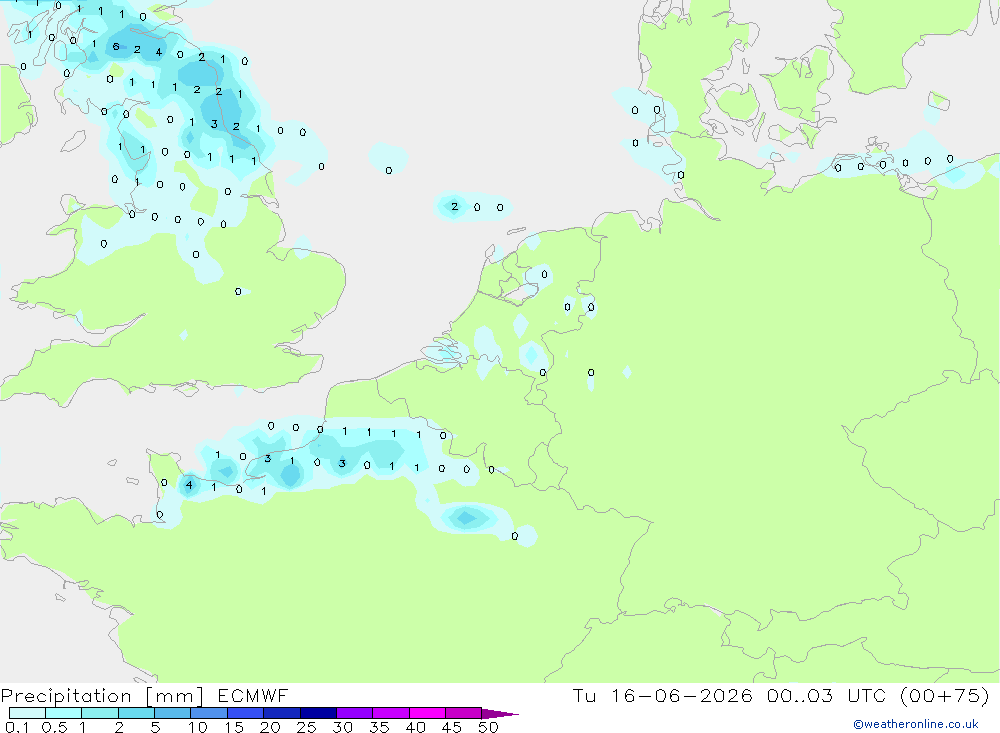Select the 15–20 mm legend swatch
The image size is (1000, 733).
246,713
